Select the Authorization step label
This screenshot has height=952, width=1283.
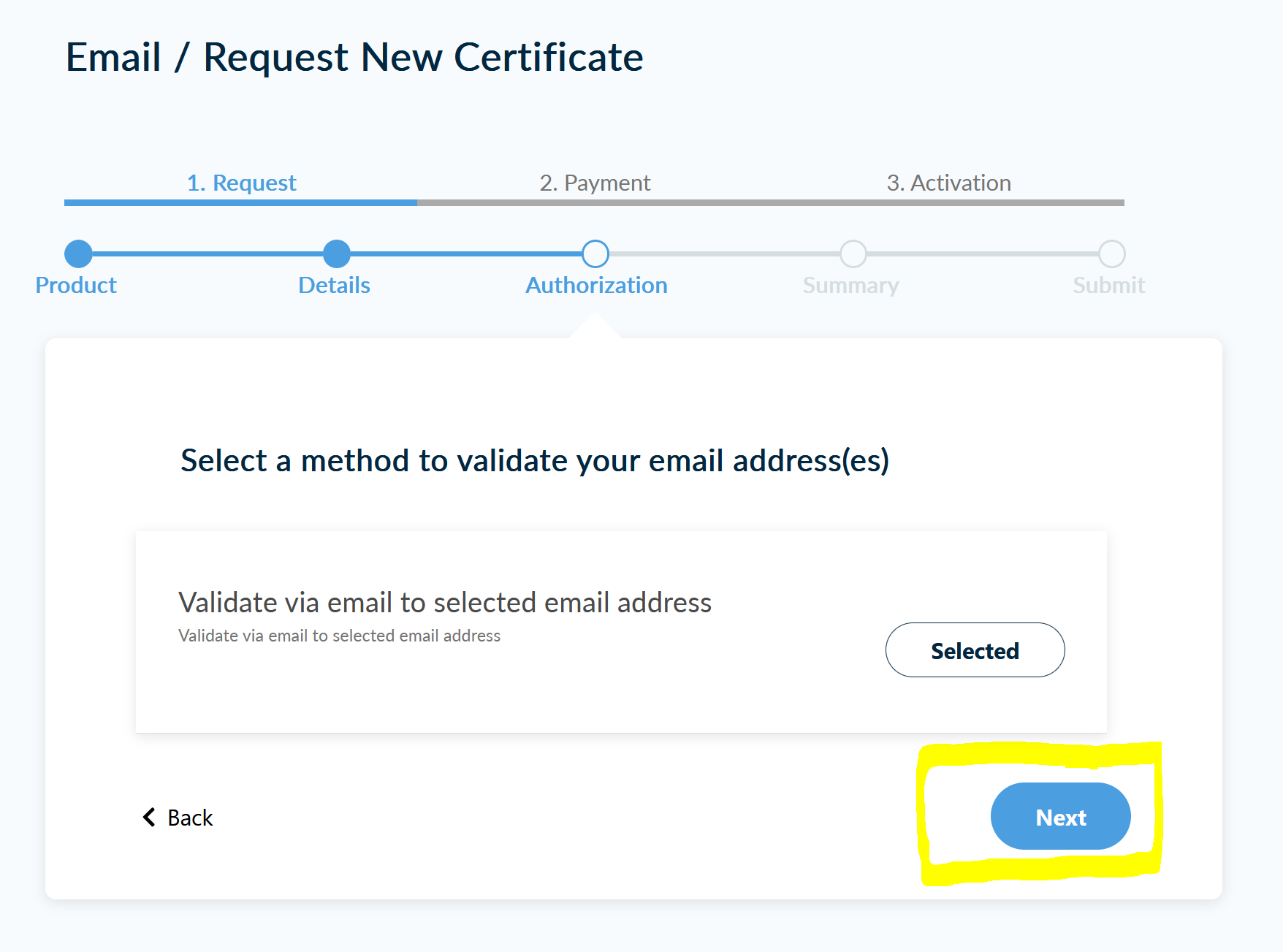[x=596, y=285]
